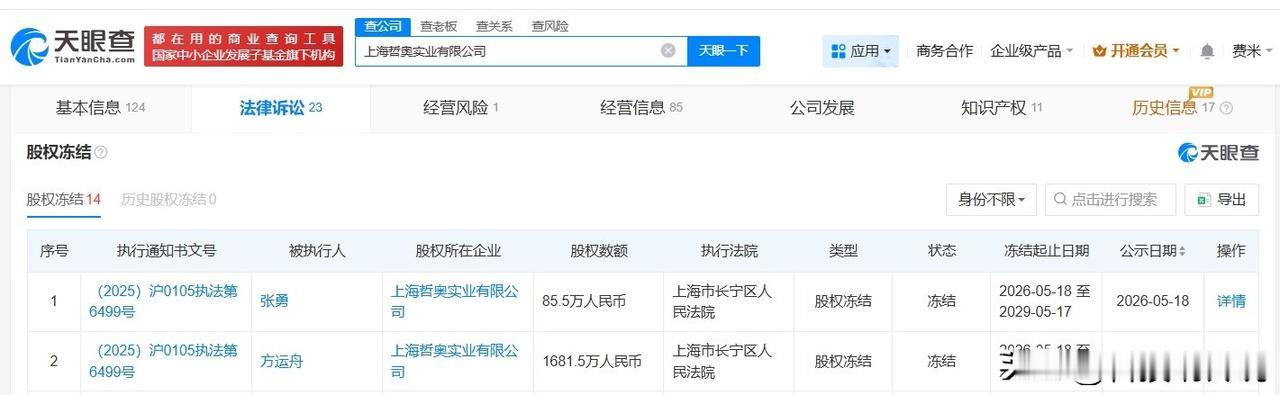
Task: Open 张勇 person link
Action: pyautogui.click(x=273, y=301)
